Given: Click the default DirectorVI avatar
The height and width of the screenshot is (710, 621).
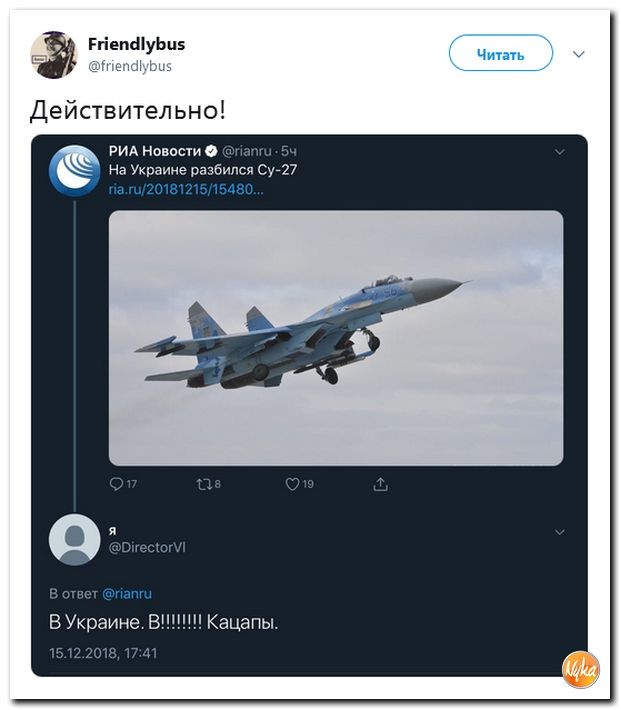Looking at the screenshot, I should [74, 539].
